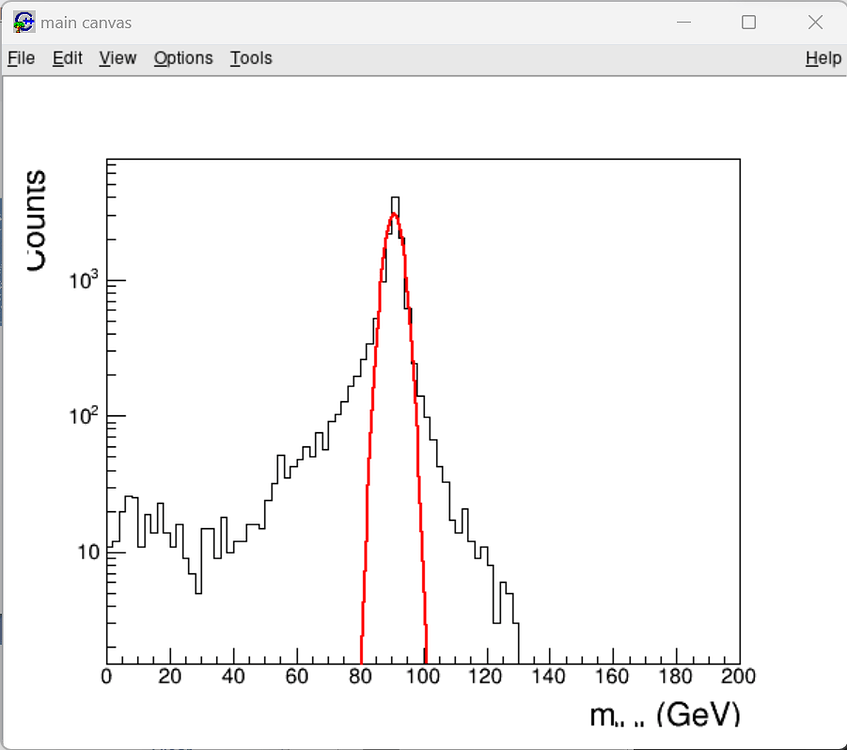Click the y-axis label 10
Viewport: 847px width, 750px height.
point(89,552)
